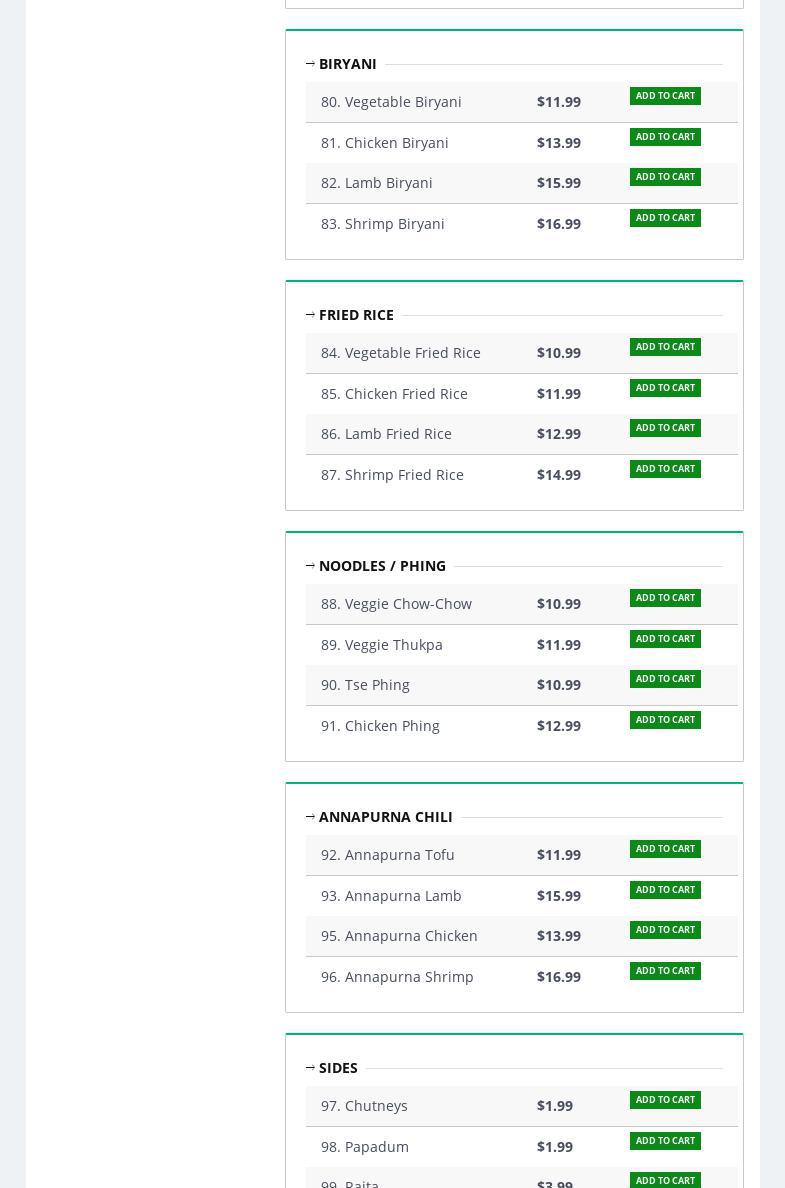Collapse the Fried Rice section
The height and width of the screenshot is (1188, 785).
pos(311,315)
